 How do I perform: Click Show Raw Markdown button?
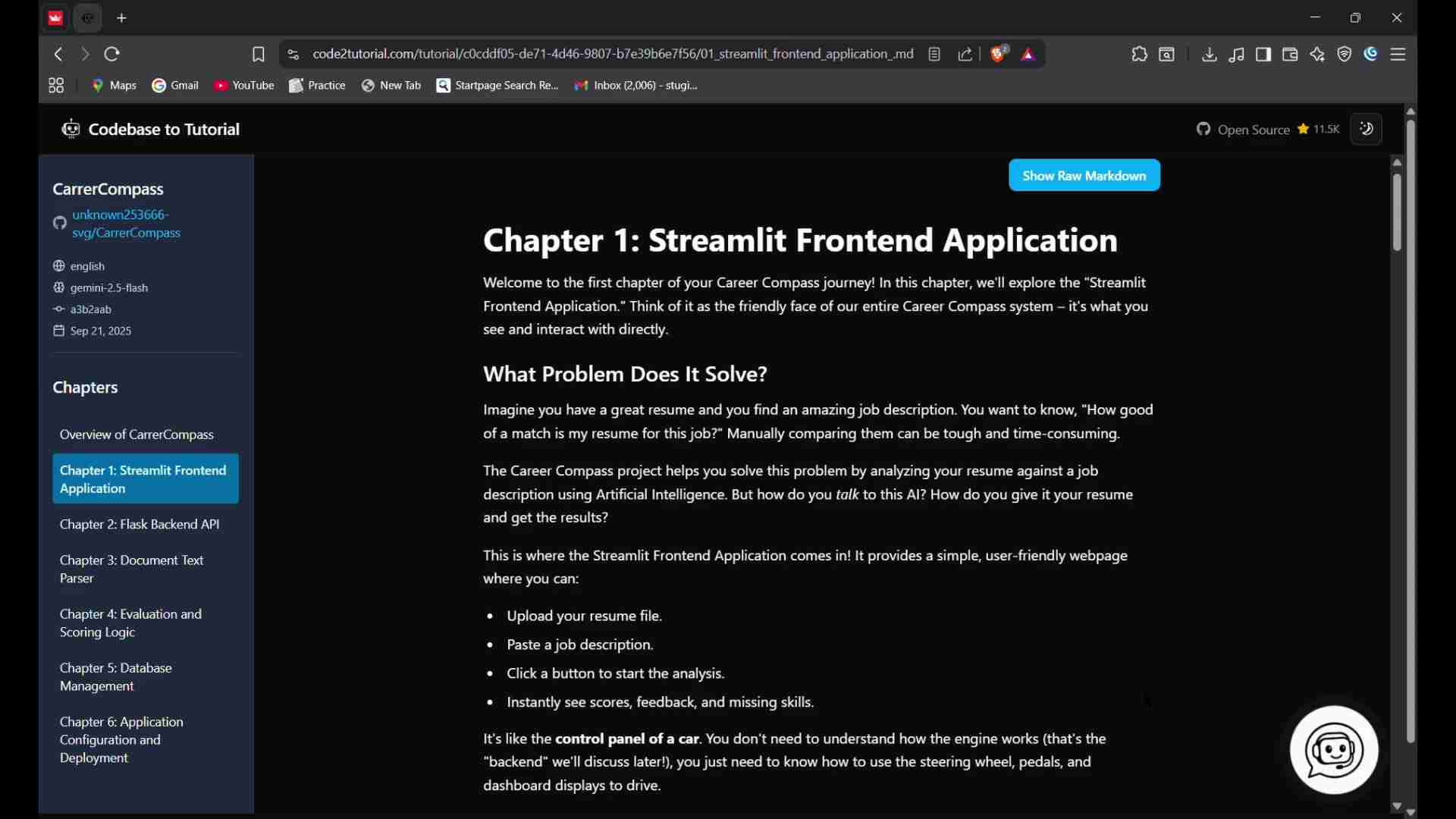1086,176
